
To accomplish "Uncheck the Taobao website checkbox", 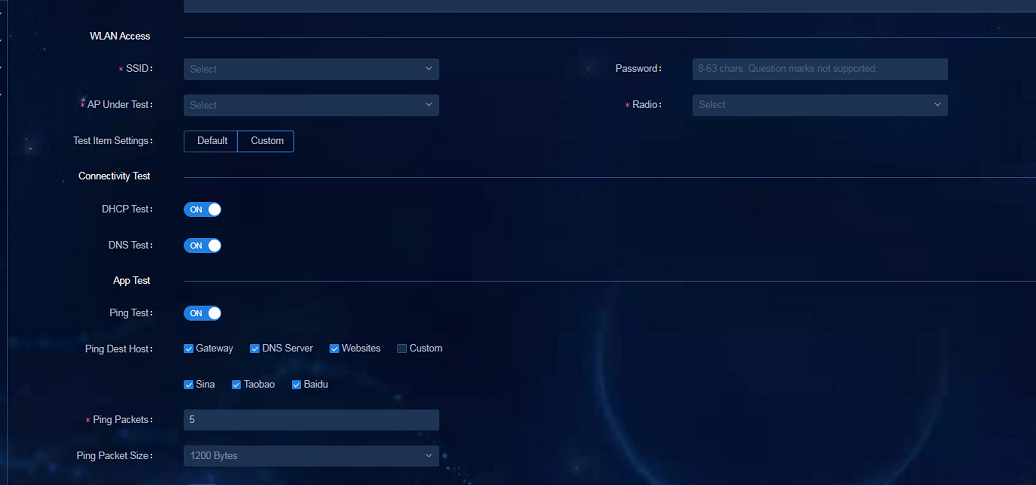I will pyautogui.click(x=237, y=385).
